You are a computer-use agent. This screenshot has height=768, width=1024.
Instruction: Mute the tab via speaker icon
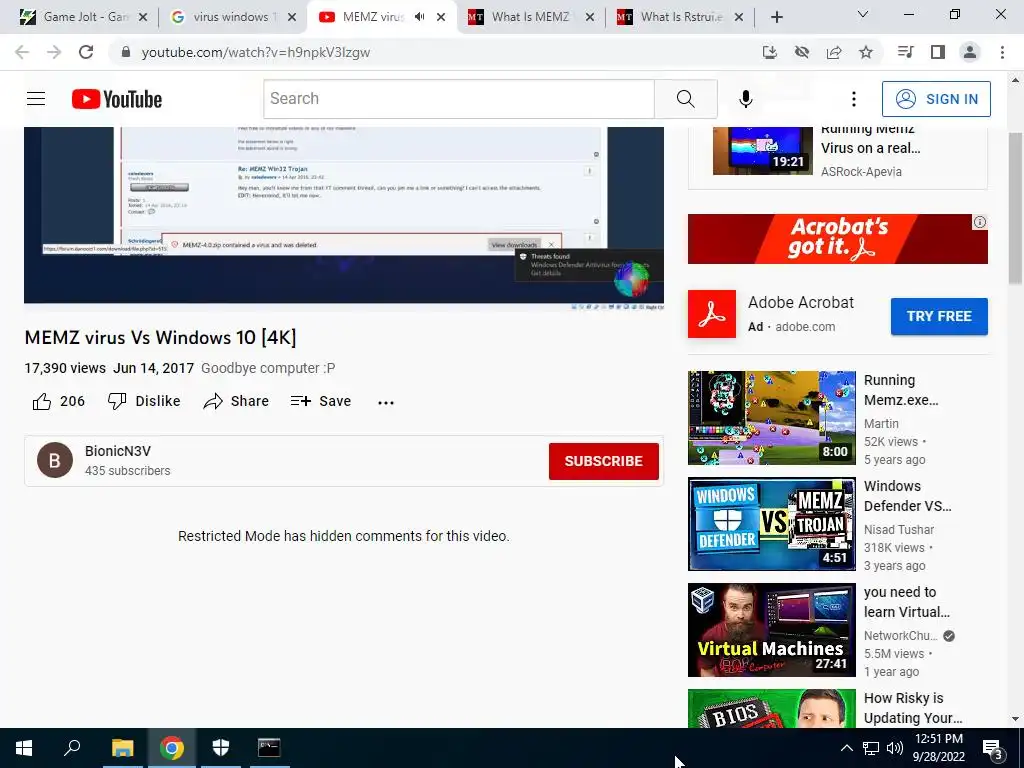[419, 17]
